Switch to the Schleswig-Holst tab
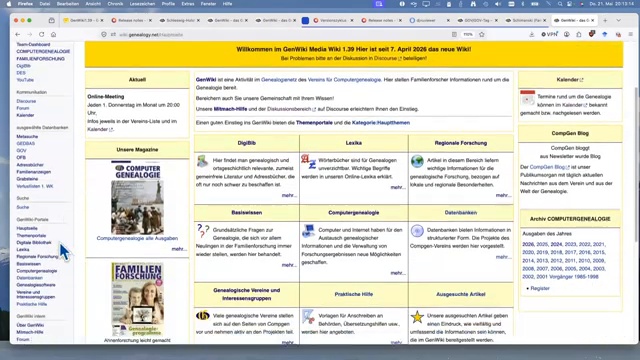The width and height of the screenshot is (640, 360). coord(180,20)
